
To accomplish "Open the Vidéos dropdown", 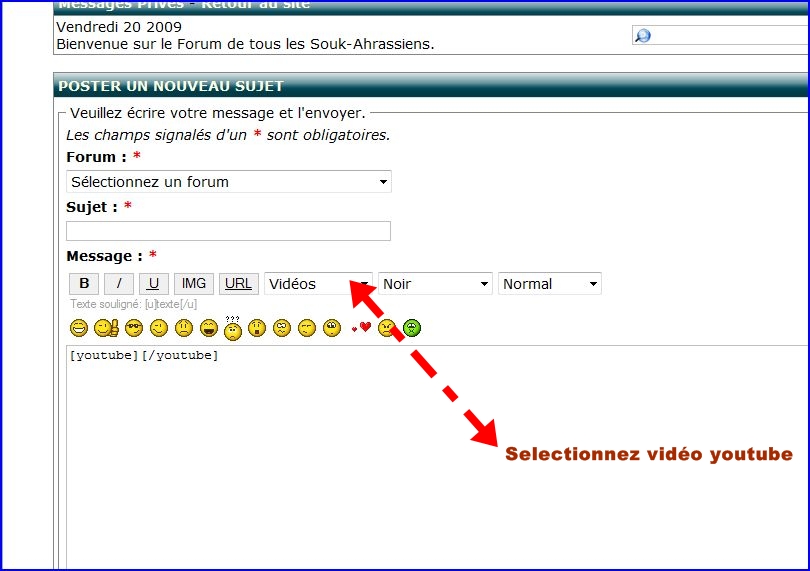I will [318, 284].
